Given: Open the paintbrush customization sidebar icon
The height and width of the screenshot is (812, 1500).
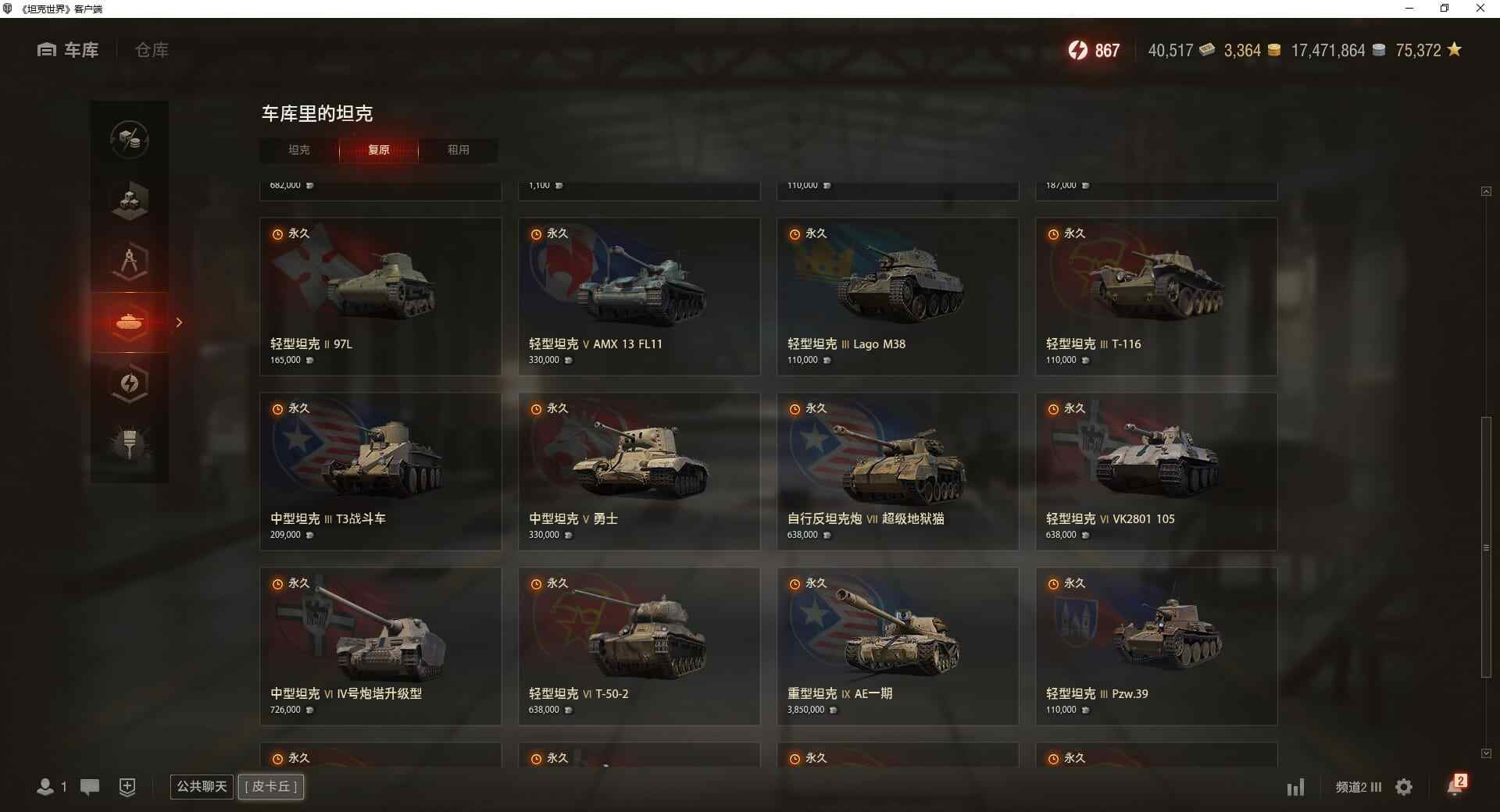Looking at the screenshot, I should (x=130, y=443).
